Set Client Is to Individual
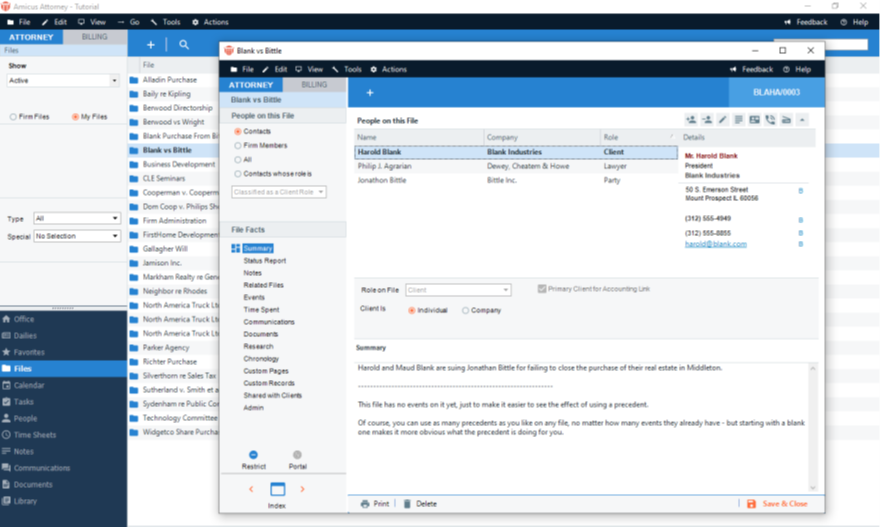880x528 pixels. [411, 310]
